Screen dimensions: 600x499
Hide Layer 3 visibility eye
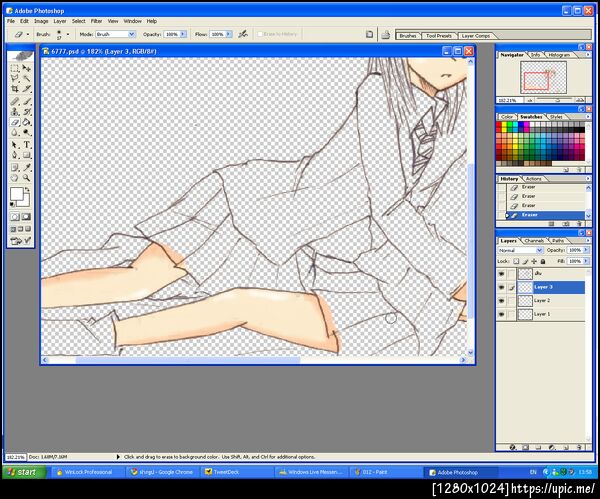pos(502,287)
